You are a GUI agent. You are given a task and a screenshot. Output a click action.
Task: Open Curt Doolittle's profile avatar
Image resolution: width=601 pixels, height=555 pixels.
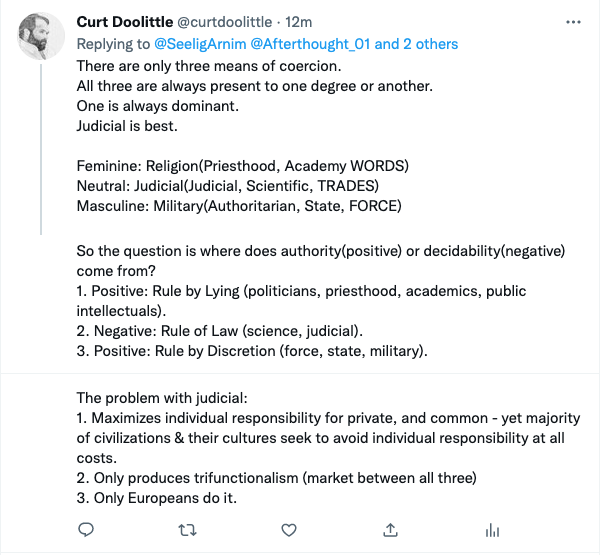[x=41, y=37]
